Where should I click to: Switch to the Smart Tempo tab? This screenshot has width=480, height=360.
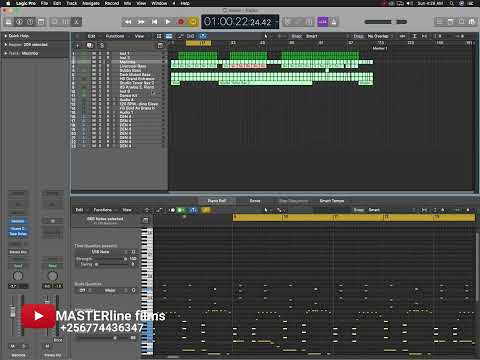click(332, 201)
